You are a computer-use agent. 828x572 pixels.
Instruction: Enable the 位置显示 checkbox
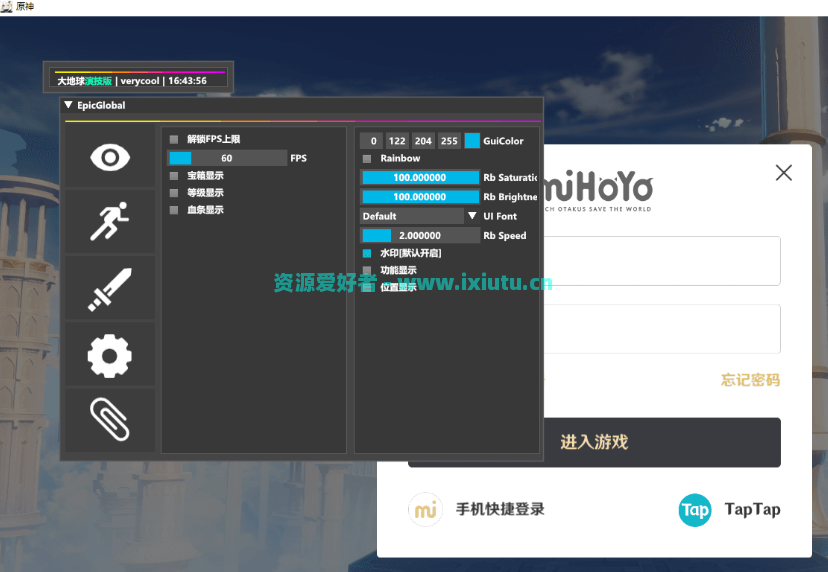[367, 287]
